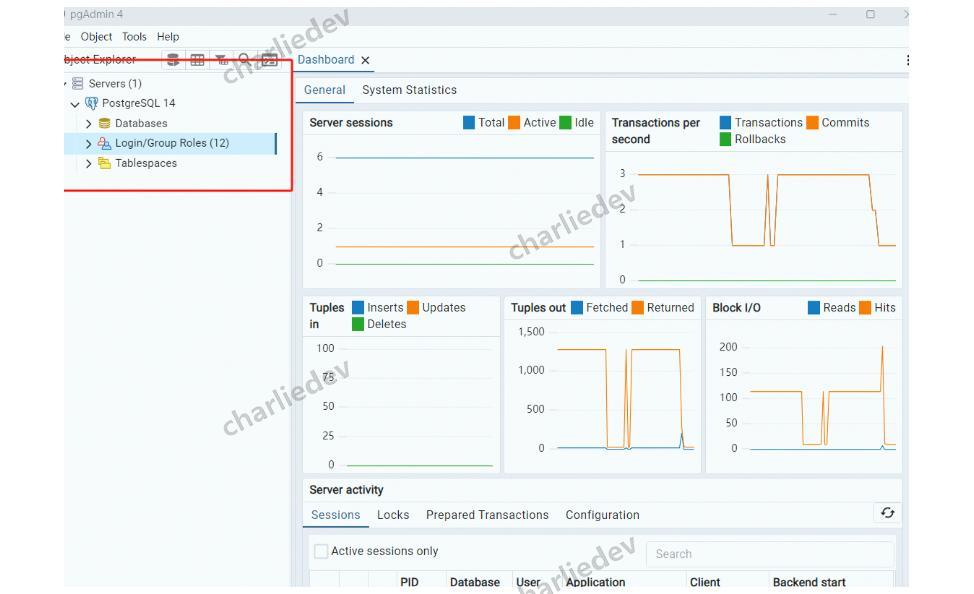Click the Databases cylinder icon
This screenshot has width=974, height=594.
tap(104, 123)
